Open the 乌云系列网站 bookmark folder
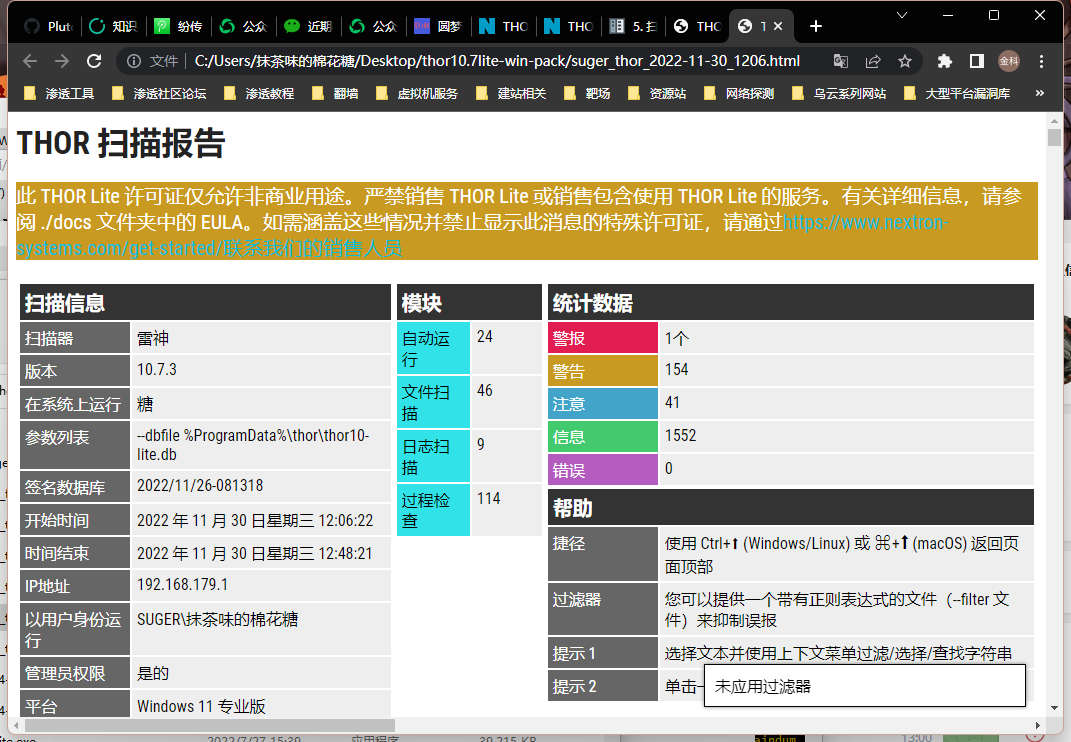The image size is (1071, 742). pyautogui.click(x=838, y=93)
